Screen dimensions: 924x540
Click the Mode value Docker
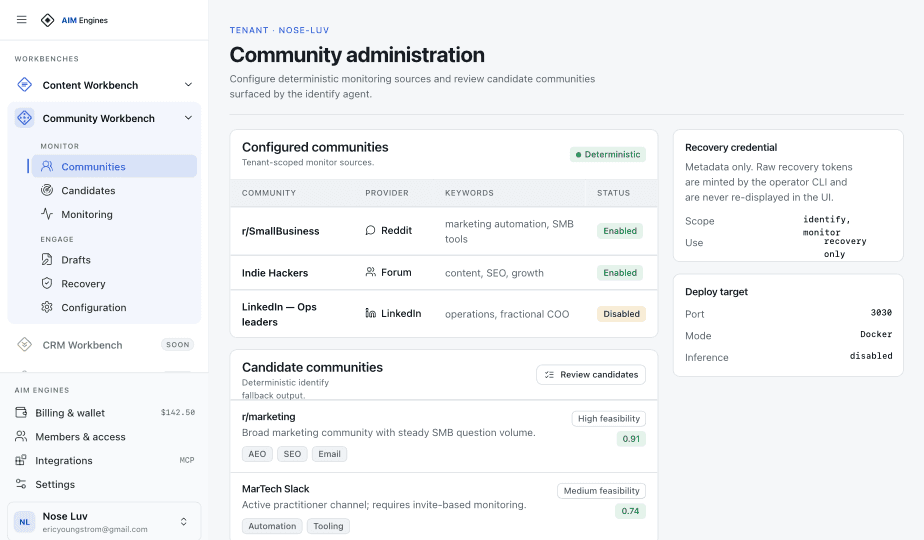pyautogui.click(x=876, y=334)
